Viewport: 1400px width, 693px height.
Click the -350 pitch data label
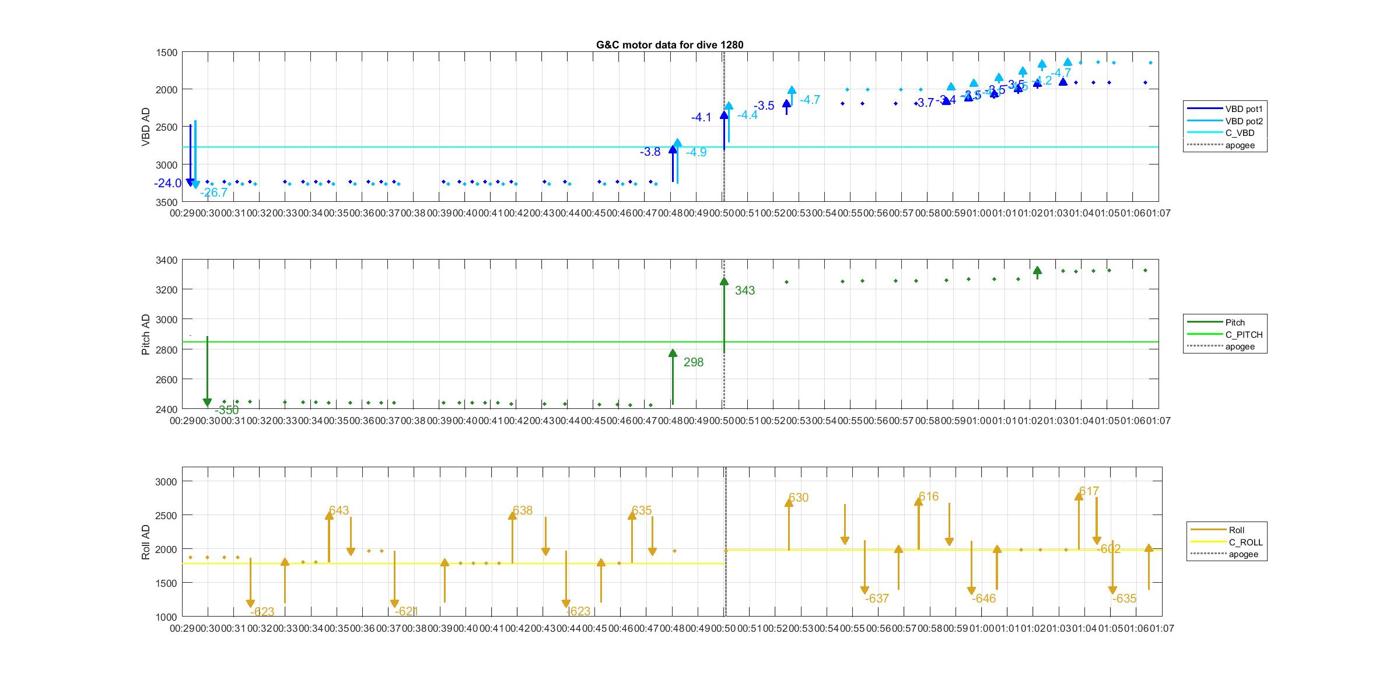[227, 410]
